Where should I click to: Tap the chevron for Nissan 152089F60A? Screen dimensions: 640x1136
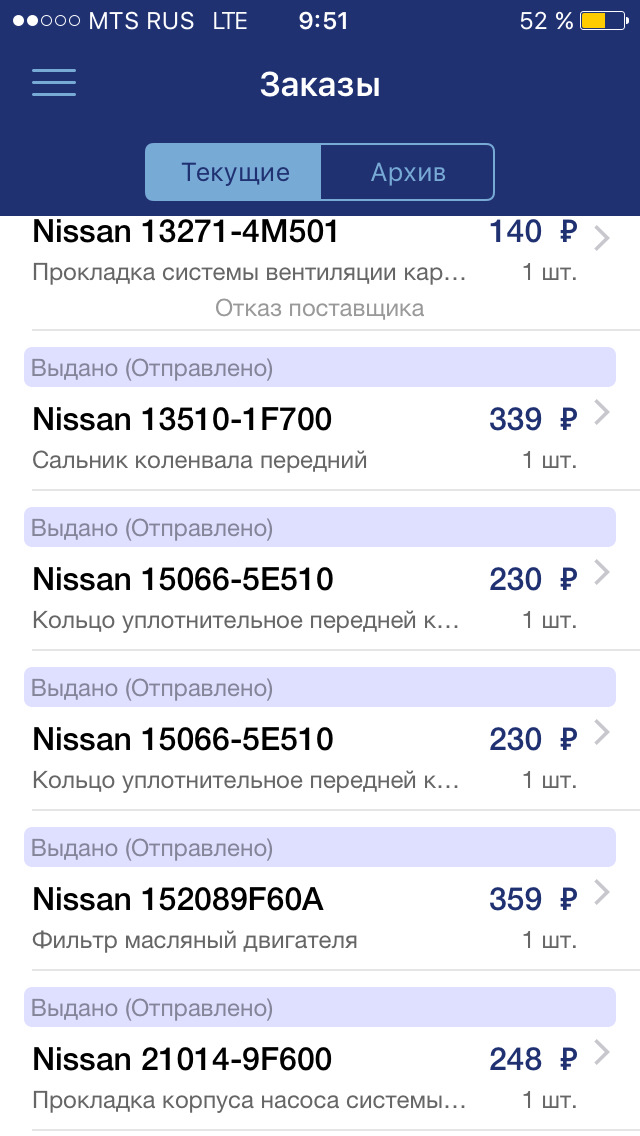601,891
